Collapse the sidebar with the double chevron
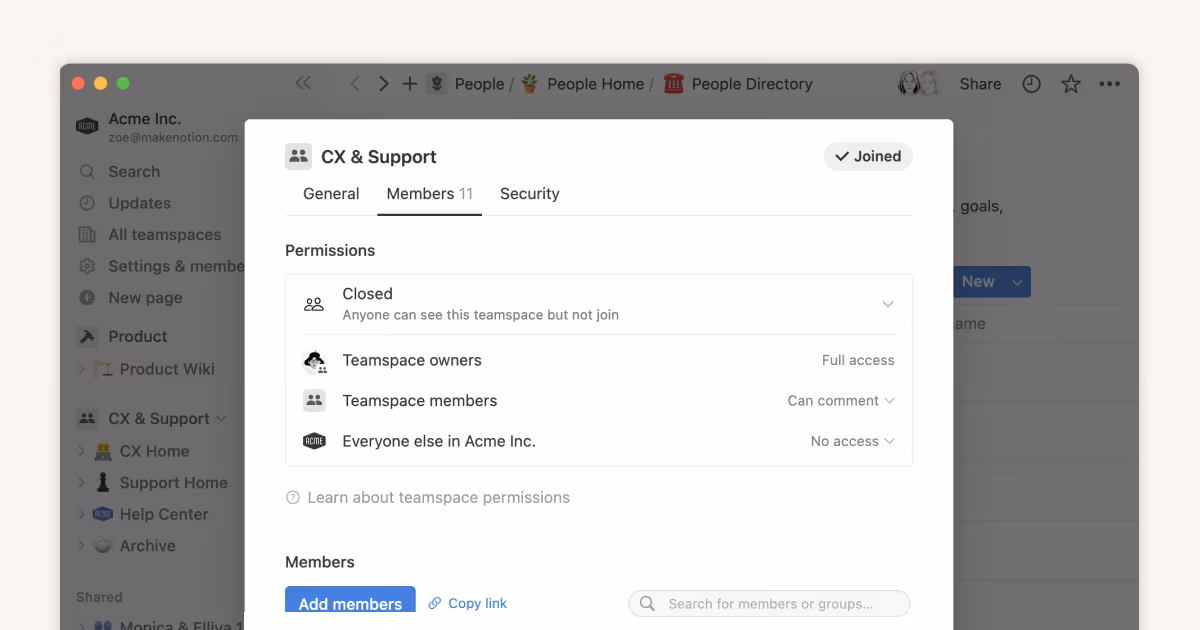The width and height of the screenshot is (1200, 630). (303, 84)
